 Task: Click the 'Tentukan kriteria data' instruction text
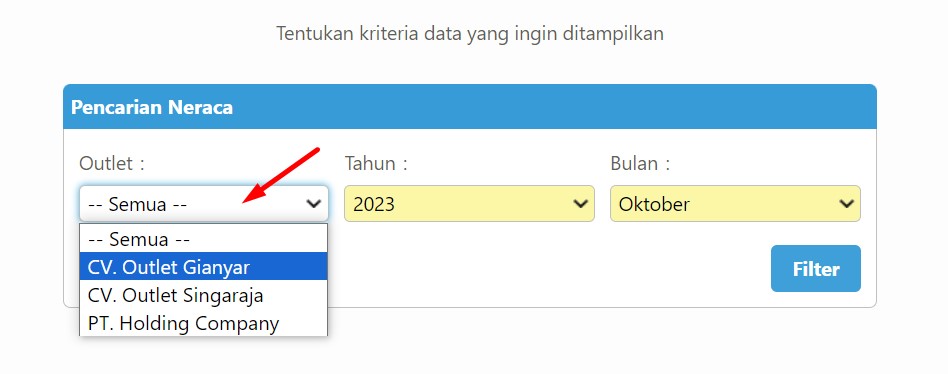(470, 33)
